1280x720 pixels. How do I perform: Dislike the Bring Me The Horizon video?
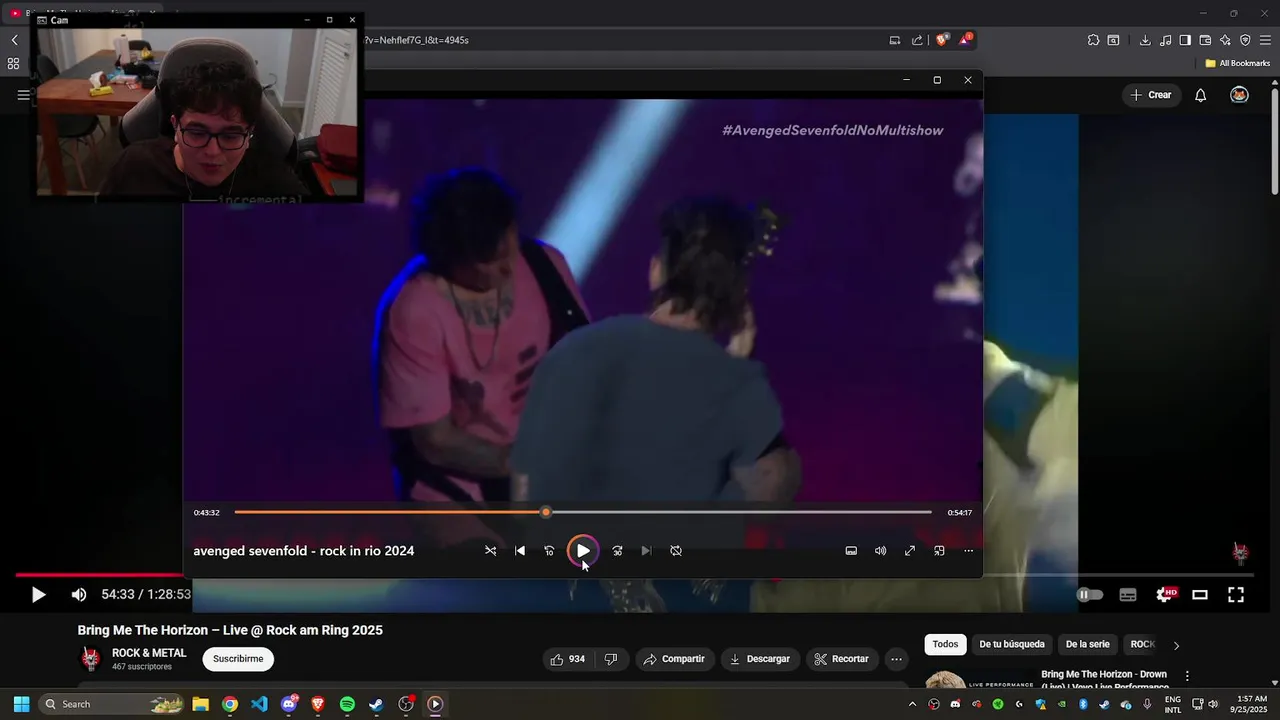[x=611, y=659]
